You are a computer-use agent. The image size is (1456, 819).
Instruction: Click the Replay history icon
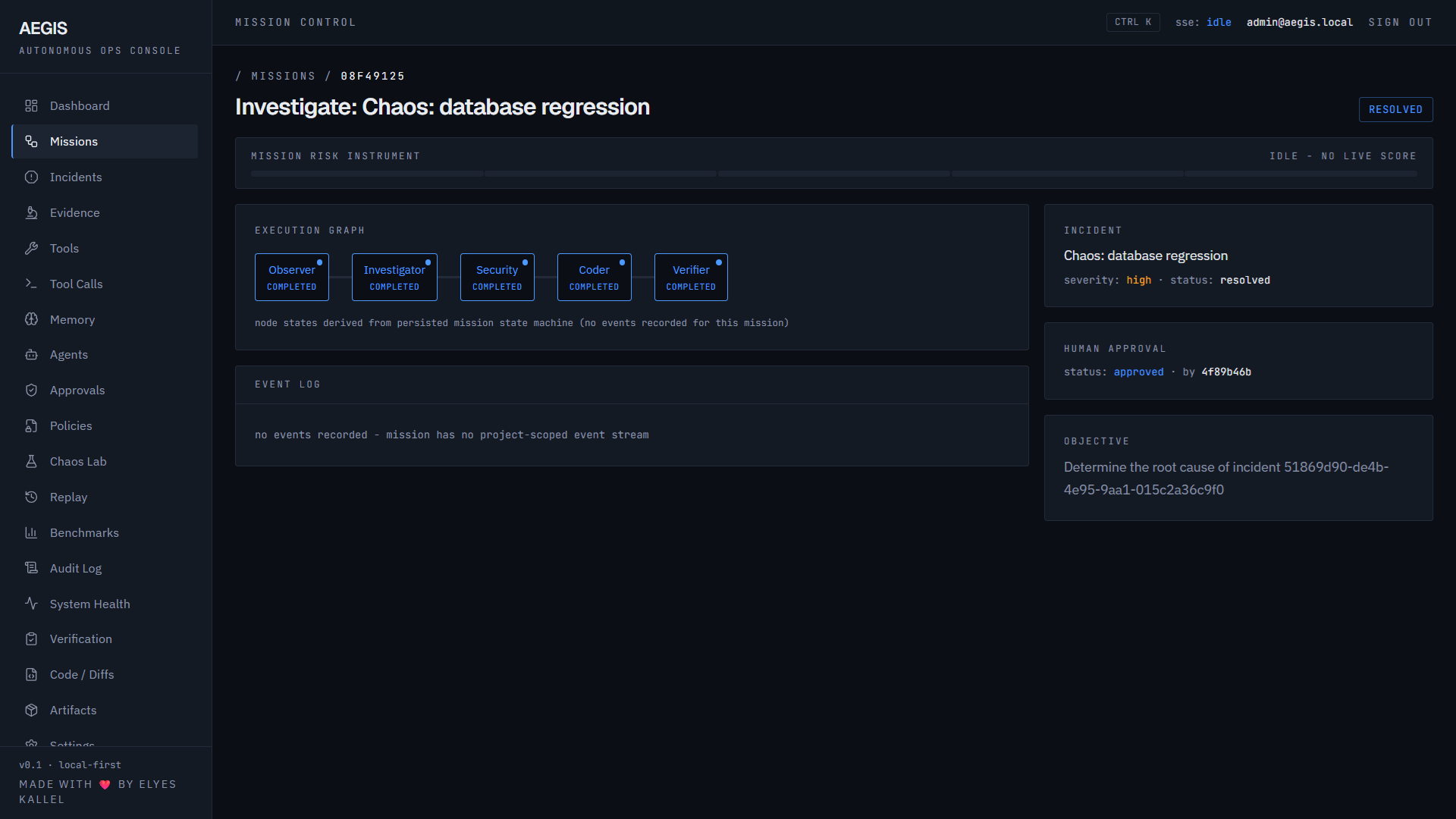(31, 497)
